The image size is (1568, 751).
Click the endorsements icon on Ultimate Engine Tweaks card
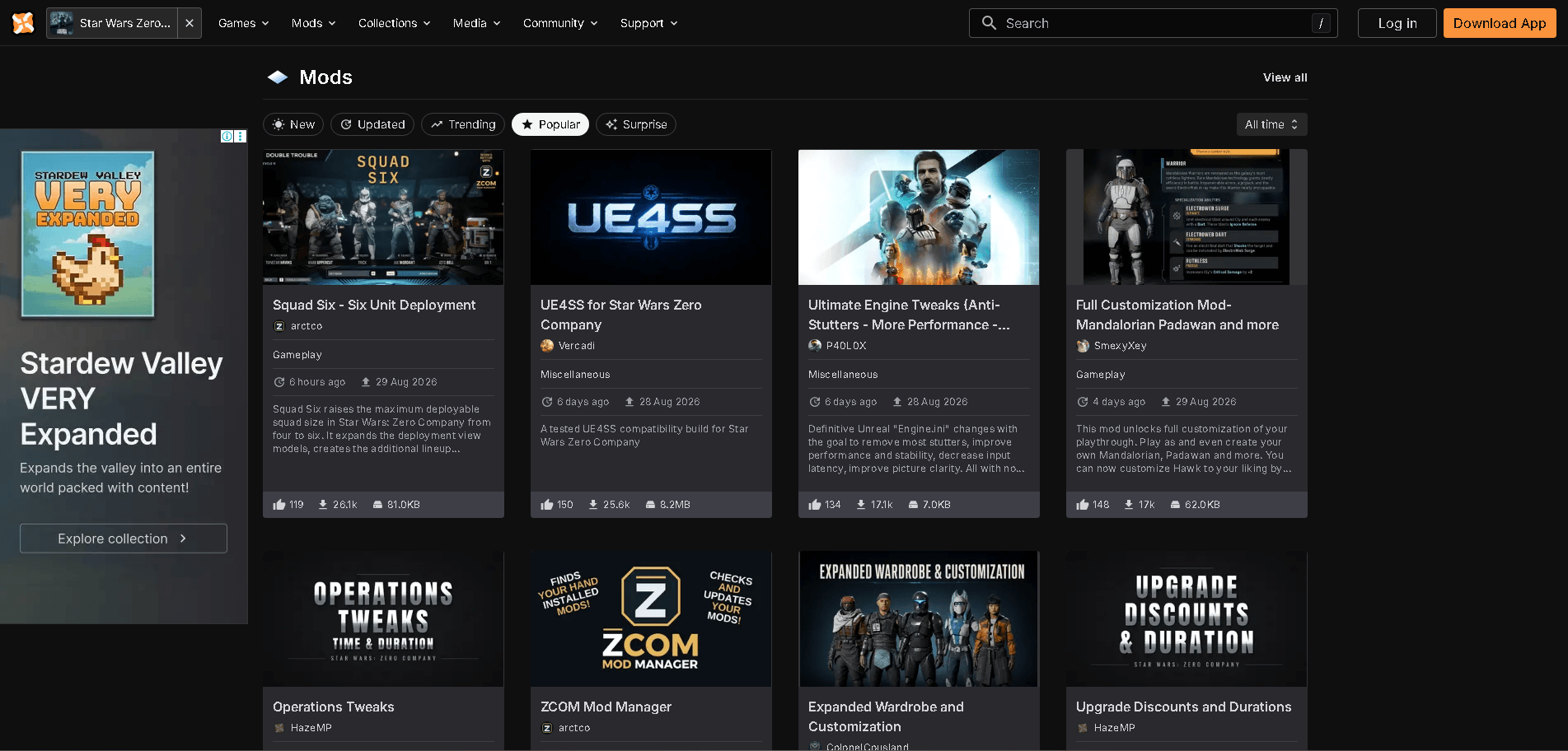pyautogui.click(x=815, y=505)
